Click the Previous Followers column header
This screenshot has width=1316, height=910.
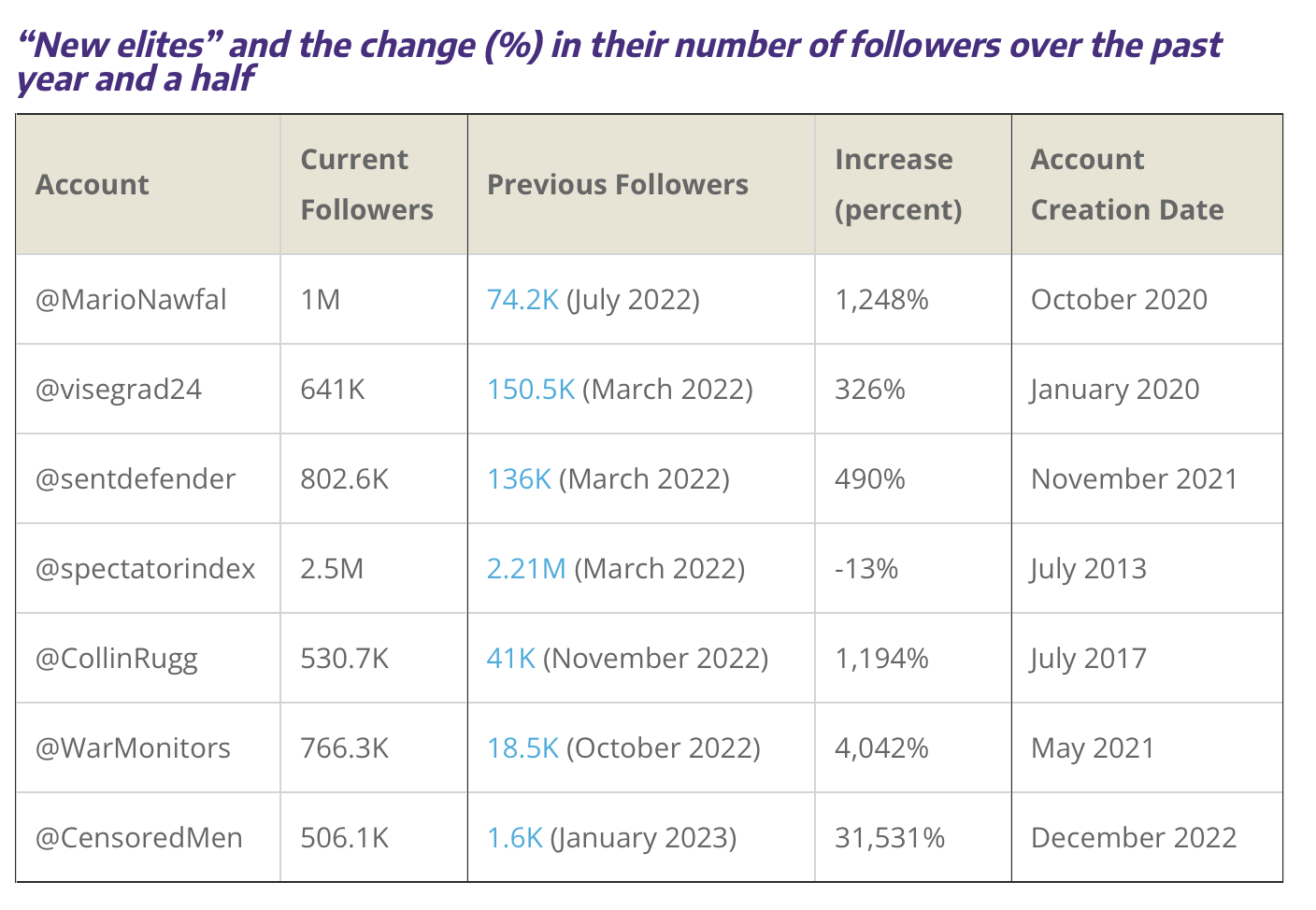(617, 185)
